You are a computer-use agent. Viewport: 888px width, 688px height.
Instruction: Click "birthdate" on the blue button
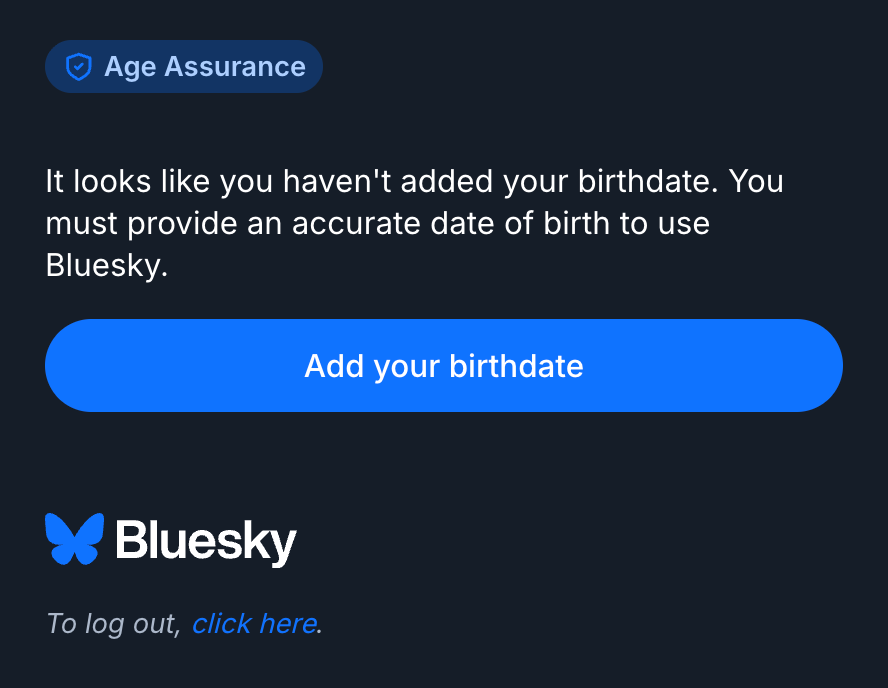click(x=516, y=366)
